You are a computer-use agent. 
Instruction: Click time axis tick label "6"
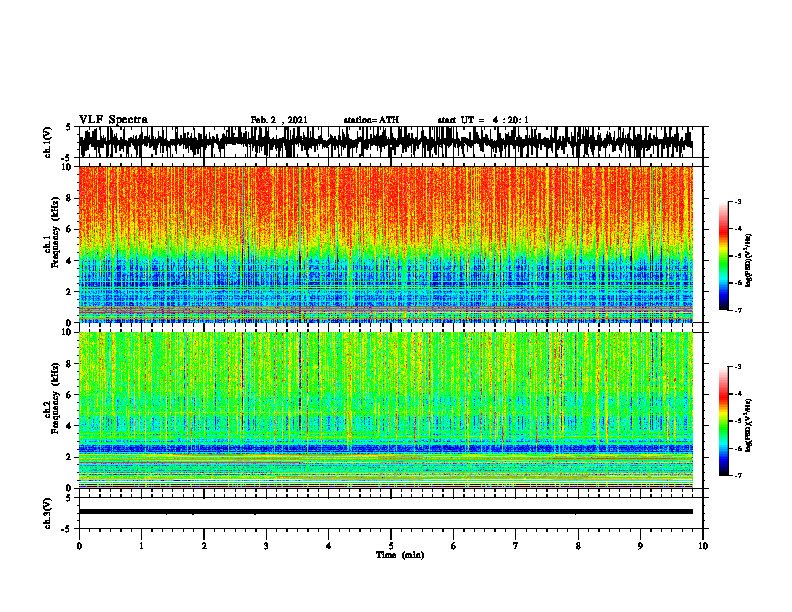(454, 546)
